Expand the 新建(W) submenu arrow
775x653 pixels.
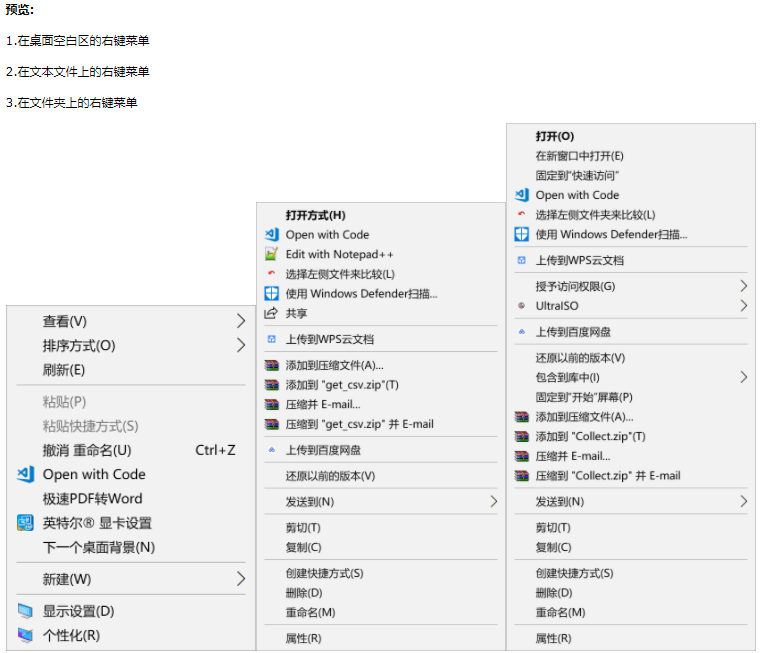241,578
